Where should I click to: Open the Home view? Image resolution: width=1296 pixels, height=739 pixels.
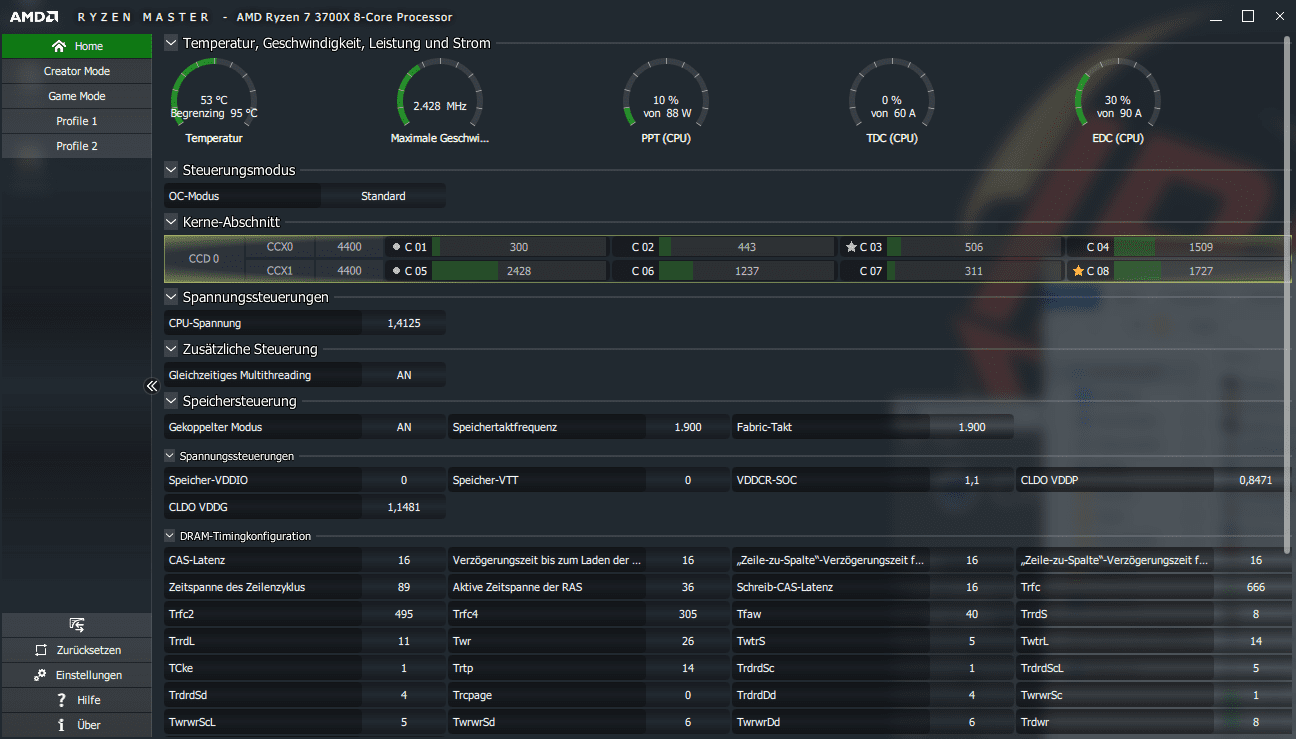tap(77, 46)
